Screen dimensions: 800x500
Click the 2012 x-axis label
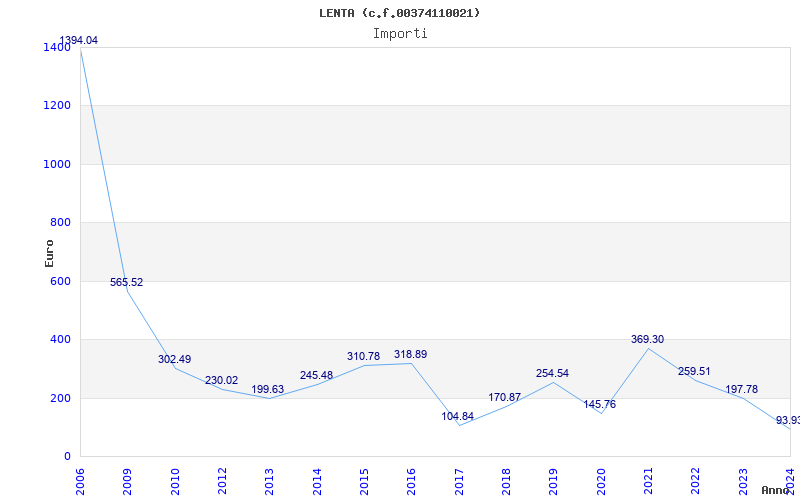222,481
